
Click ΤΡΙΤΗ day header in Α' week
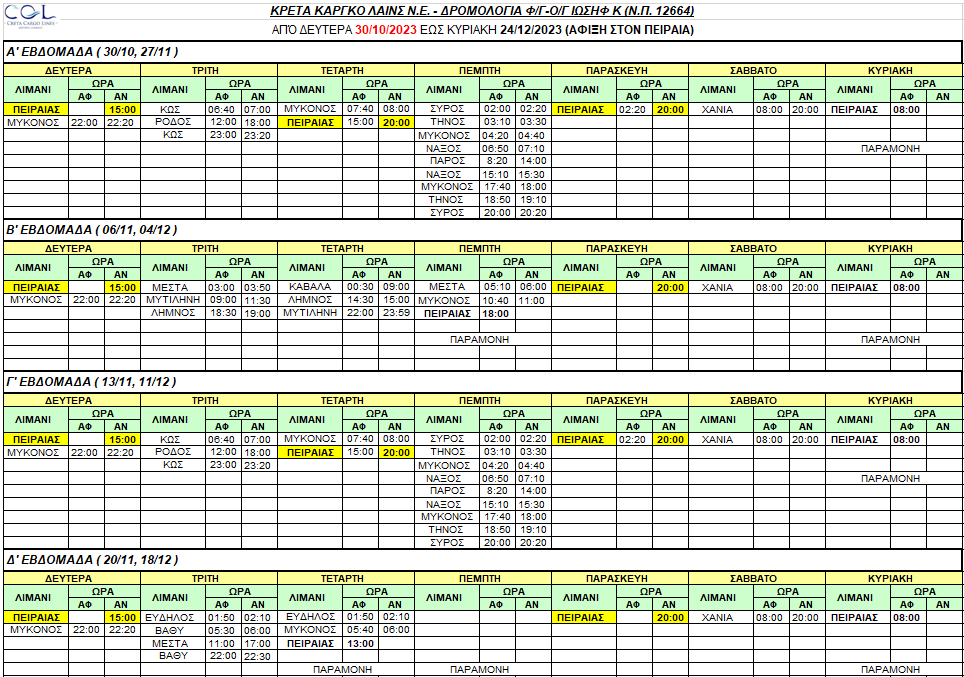coord(209,71)
